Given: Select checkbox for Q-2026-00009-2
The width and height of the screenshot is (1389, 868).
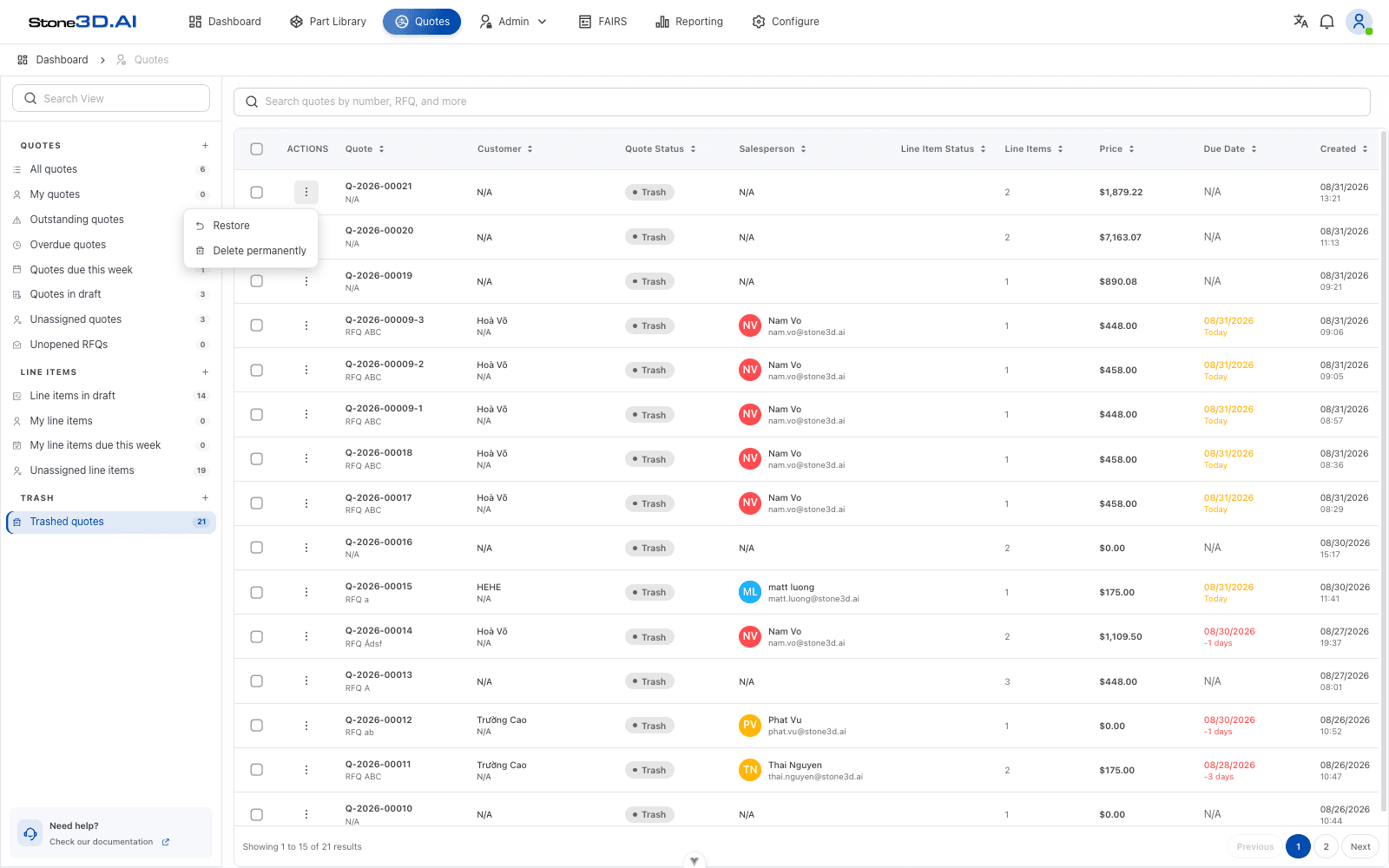Looking at the screenshot, I should 257,370.
